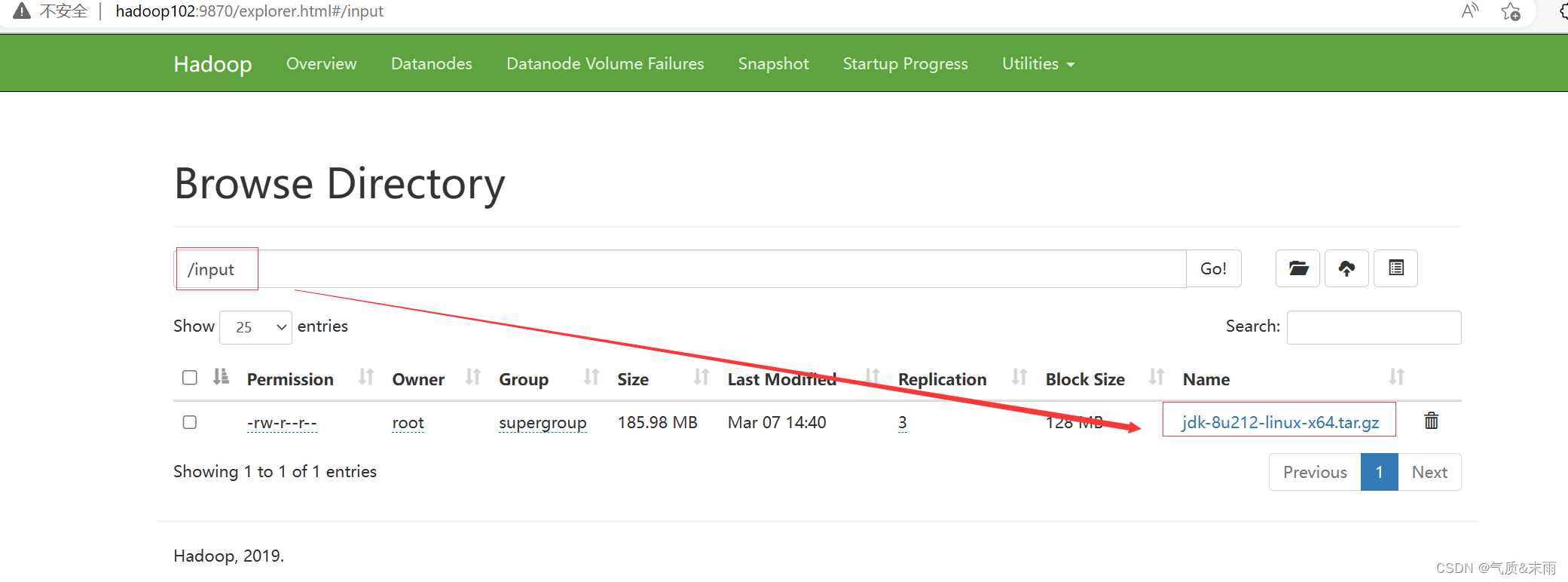Sort by Block Size column arrows

coord(1157,377)
